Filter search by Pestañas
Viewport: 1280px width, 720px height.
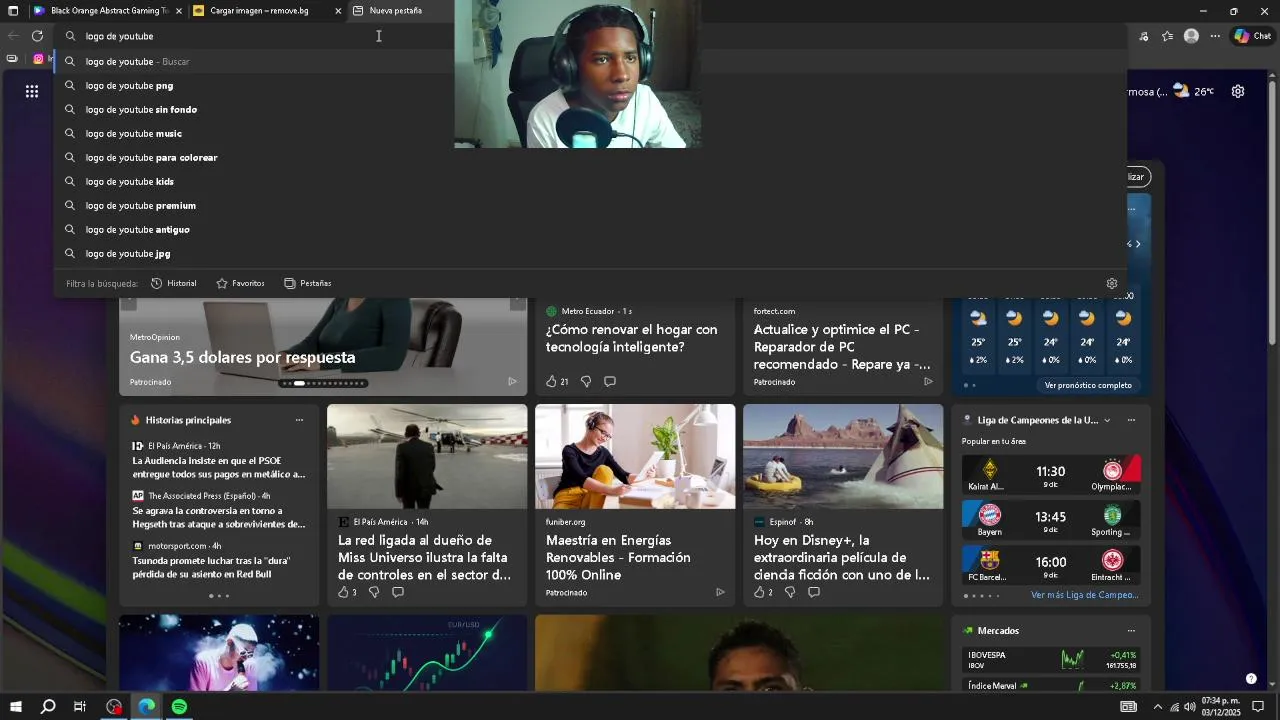pos(308,283)
